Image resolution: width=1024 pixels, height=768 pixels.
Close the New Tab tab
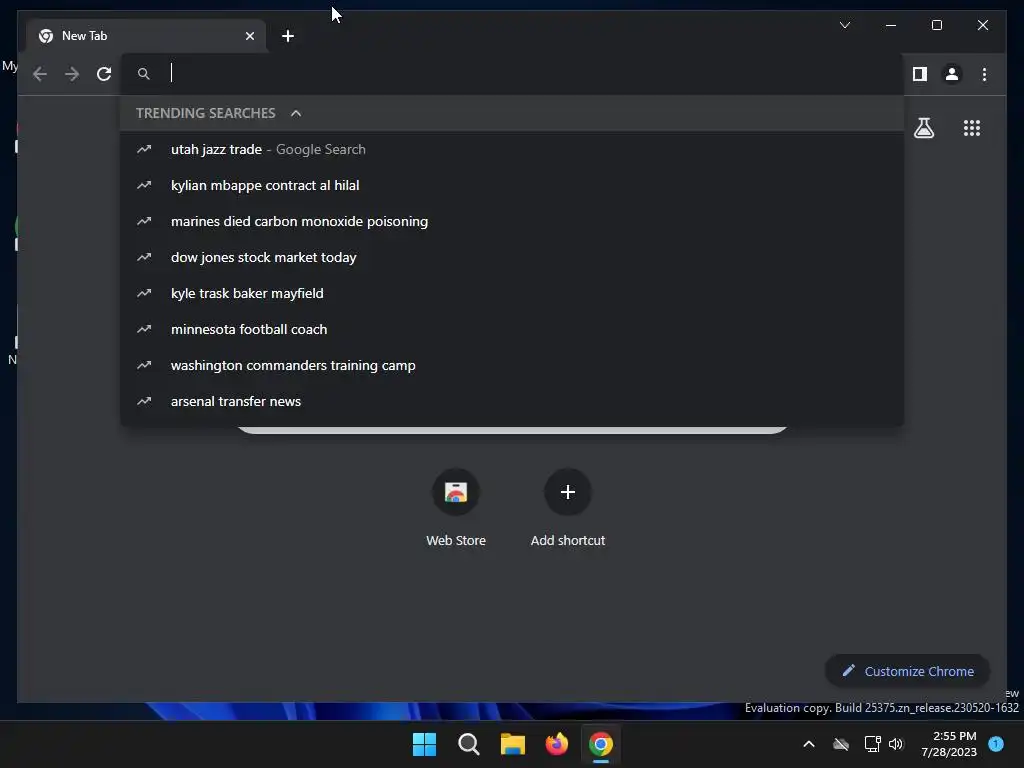(x=249, y=36)
